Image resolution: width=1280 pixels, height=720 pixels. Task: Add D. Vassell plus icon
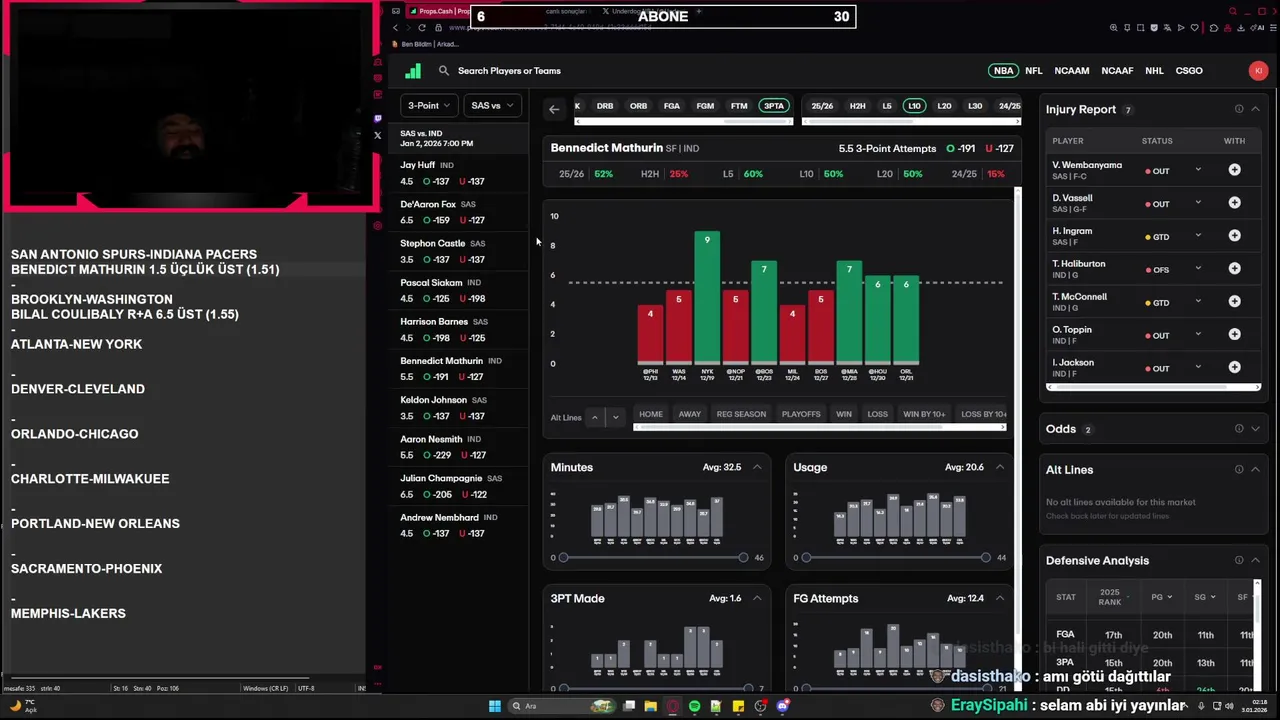click(x=1234, y=203)
